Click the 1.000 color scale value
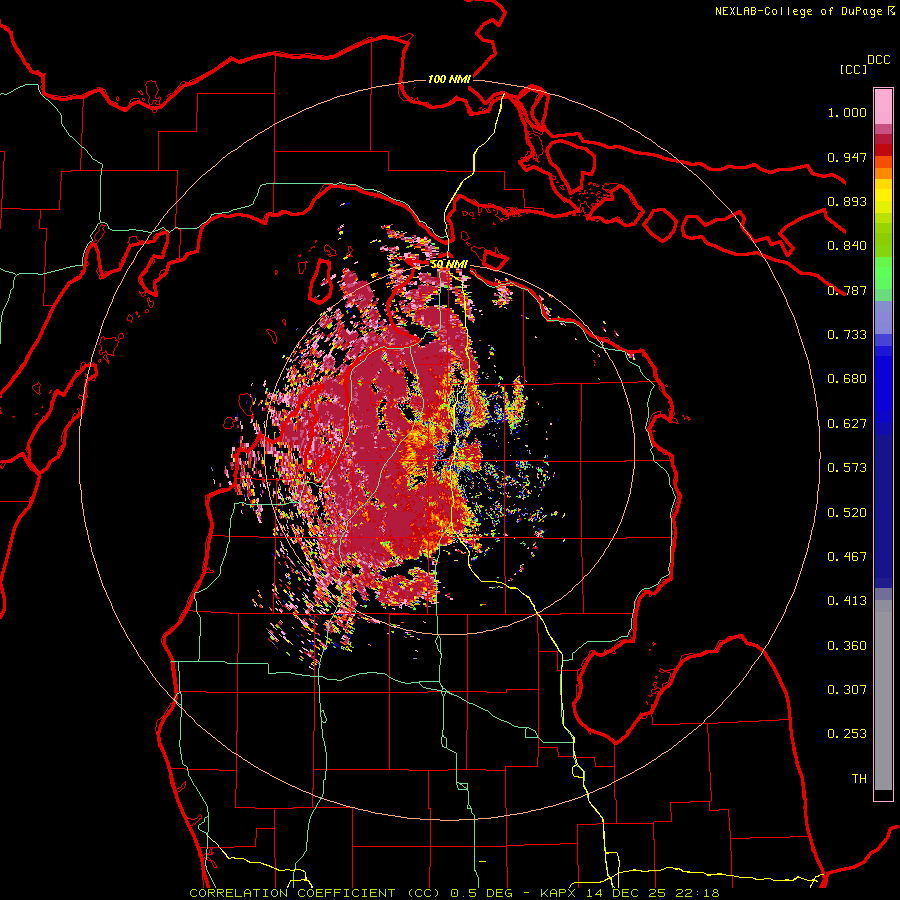900x900 pixels. (x=847, y=112)
